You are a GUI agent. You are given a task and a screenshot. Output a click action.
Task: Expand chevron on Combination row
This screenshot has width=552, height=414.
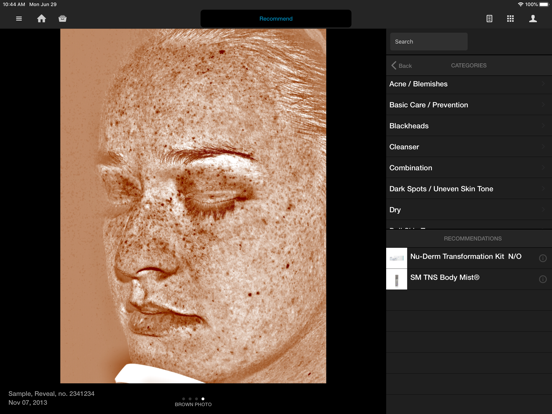click(544, 168)
